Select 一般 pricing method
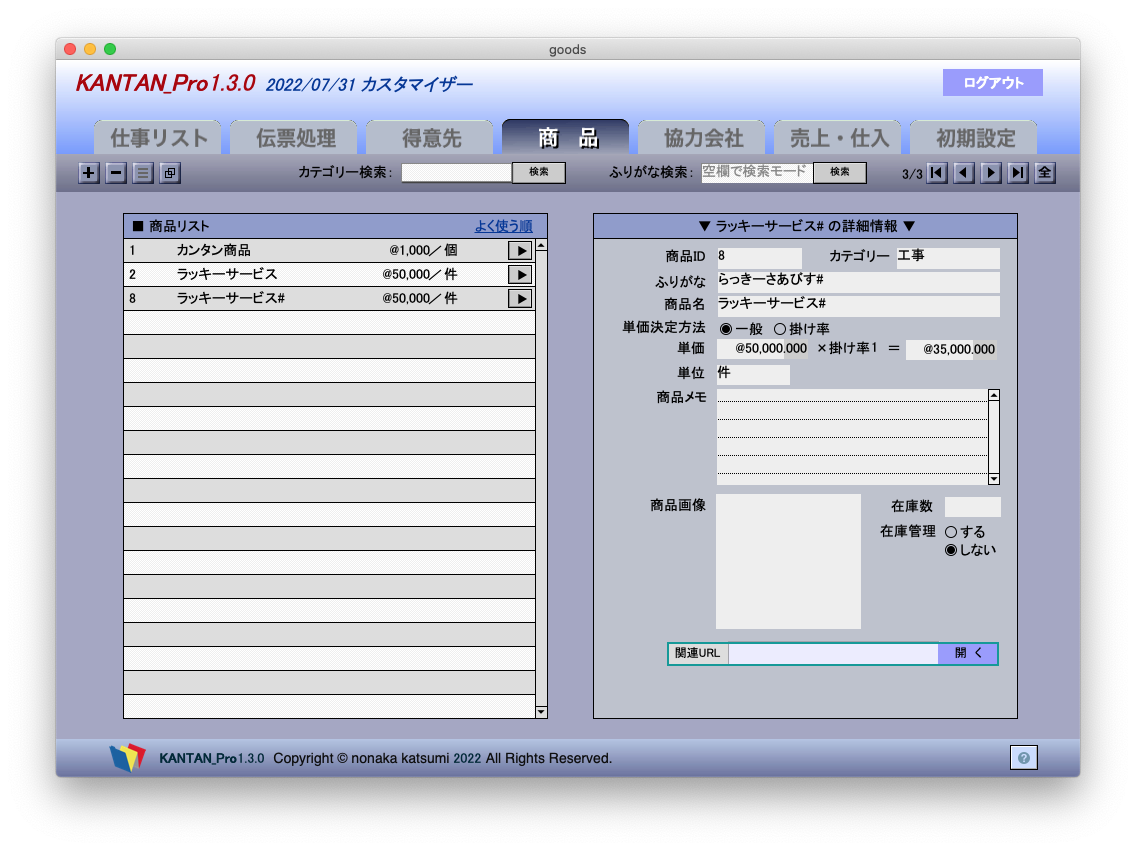The image size is (1136, 851). (x=726, y=329)
